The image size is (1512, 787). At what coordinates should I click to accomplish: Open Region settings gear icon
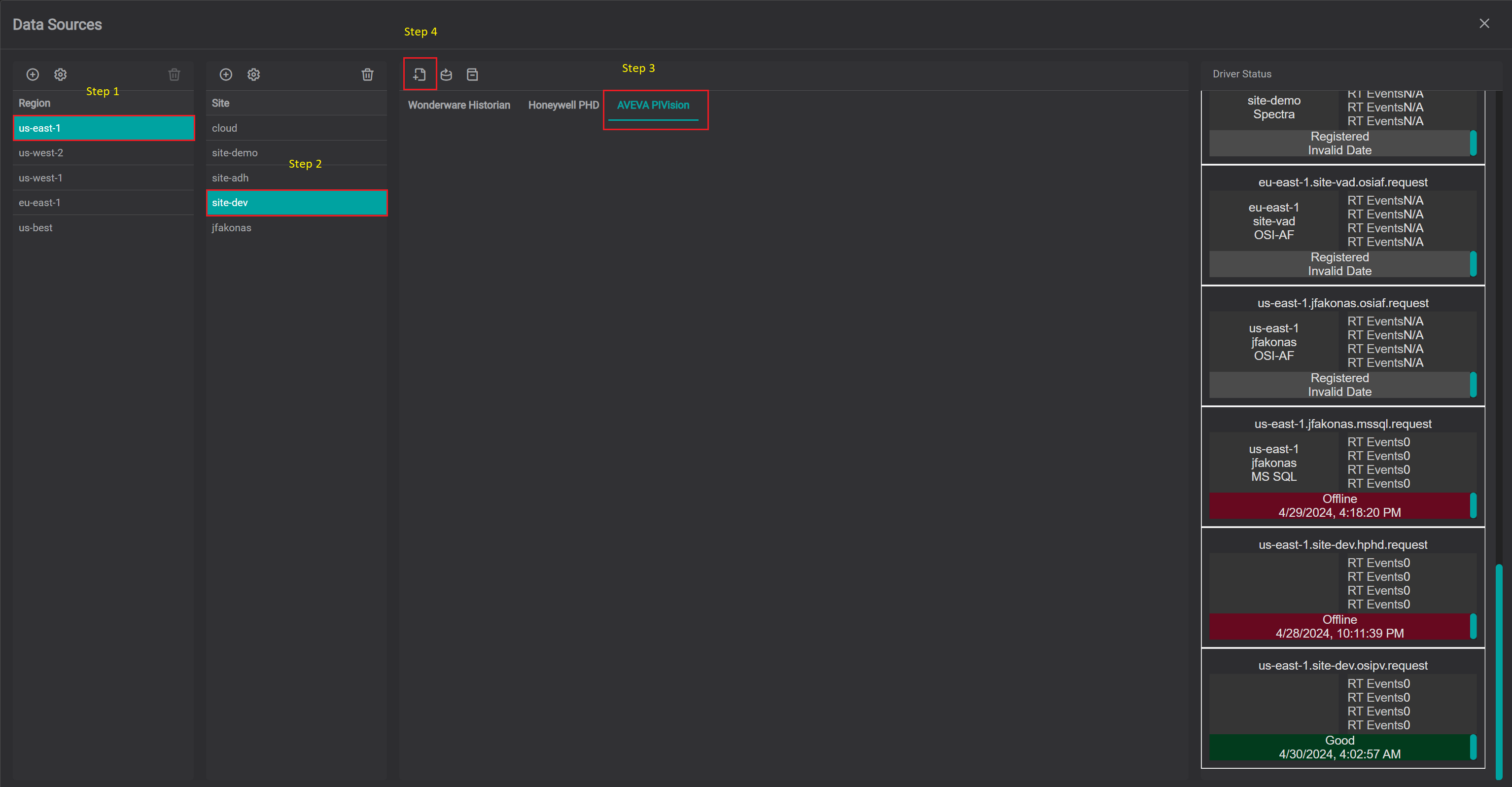pyautogui.click(x=61, y=74)
